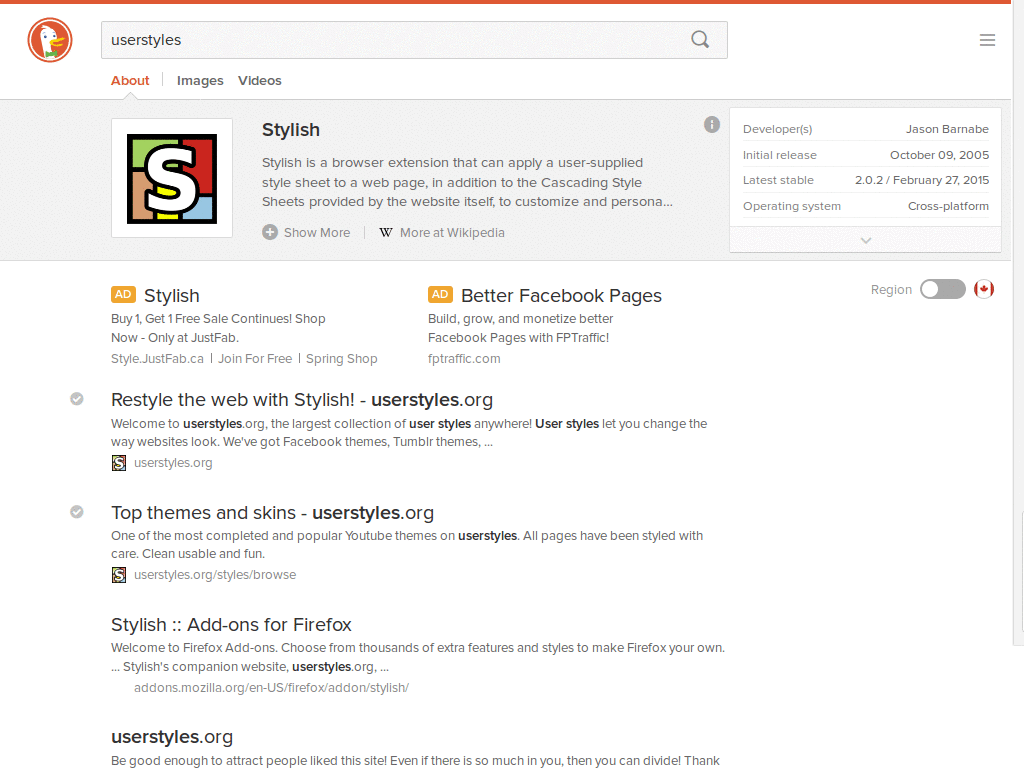This screenshot has width=1024, height=768.
Task: Click the Canadian flag region icon
Action: tap(984, 289)
